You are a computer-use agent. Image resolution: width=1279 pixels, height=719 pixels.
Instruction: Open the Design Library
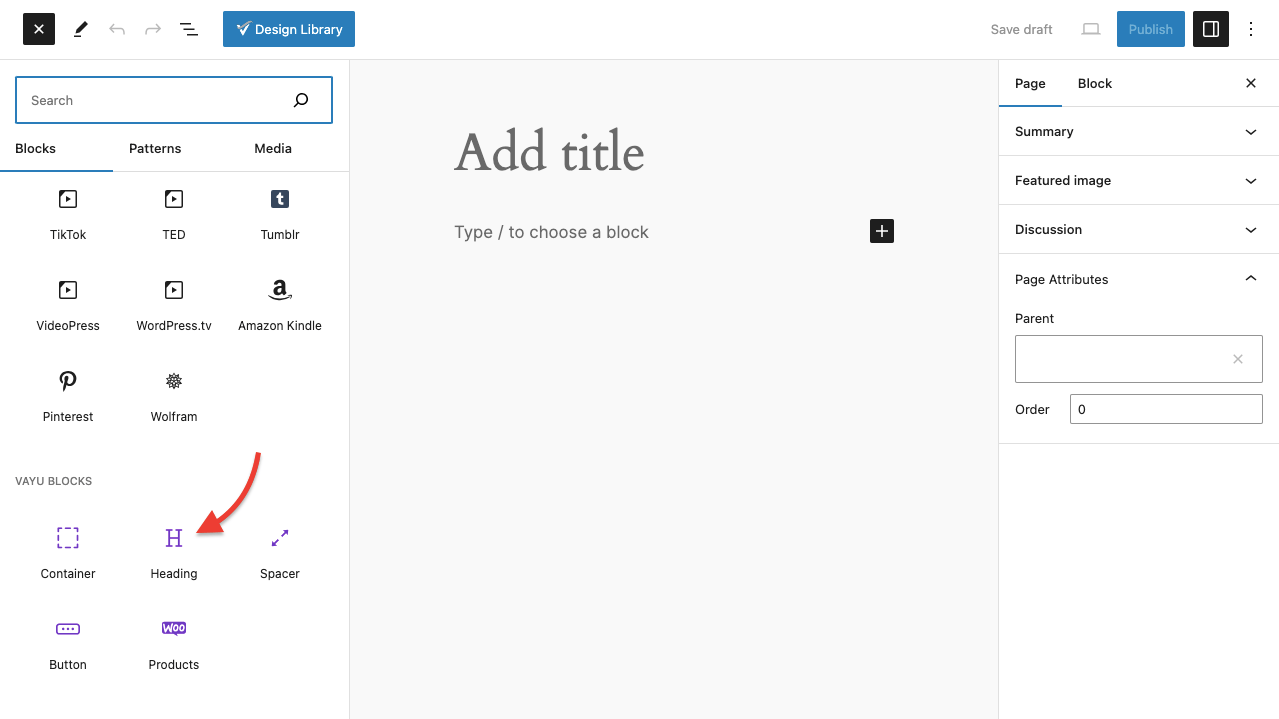pos(289,29)
